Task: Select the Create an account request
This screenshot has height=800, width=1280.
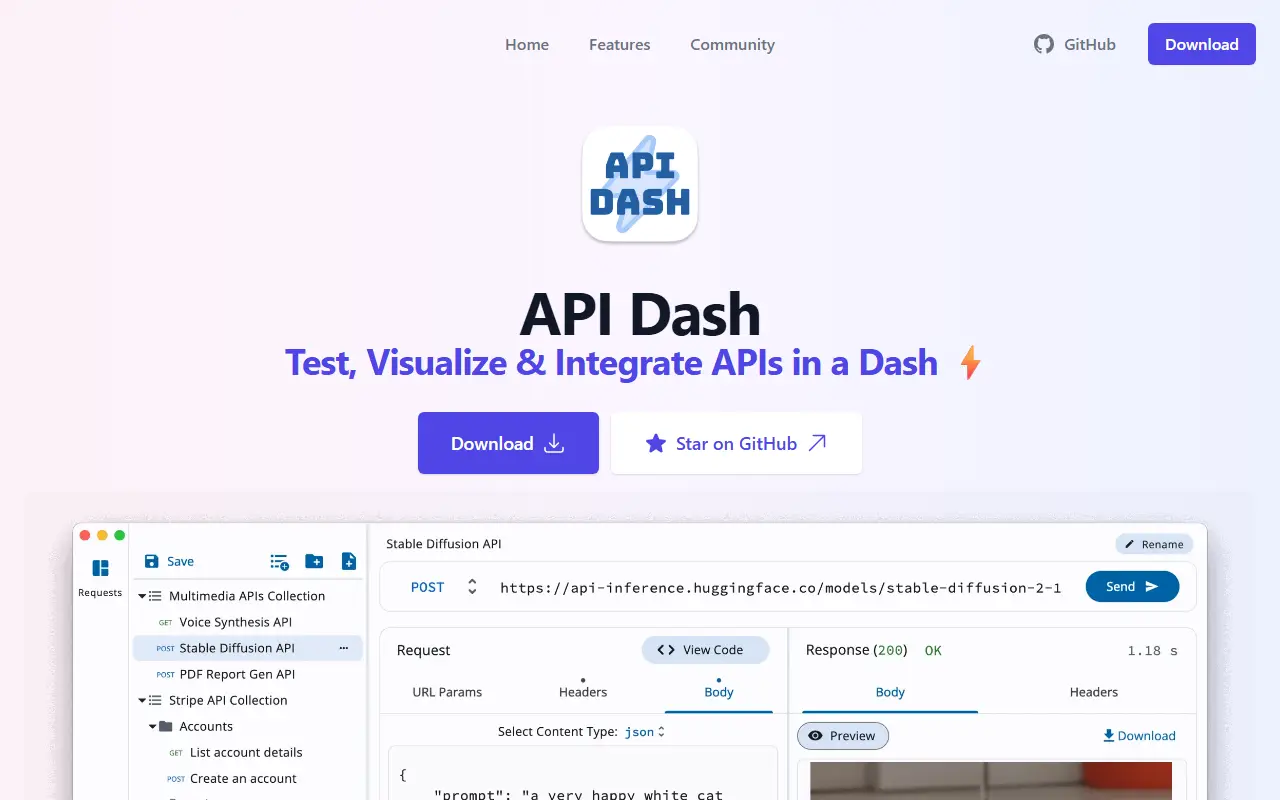Action: pyautogui.click(x=243, y=778)
